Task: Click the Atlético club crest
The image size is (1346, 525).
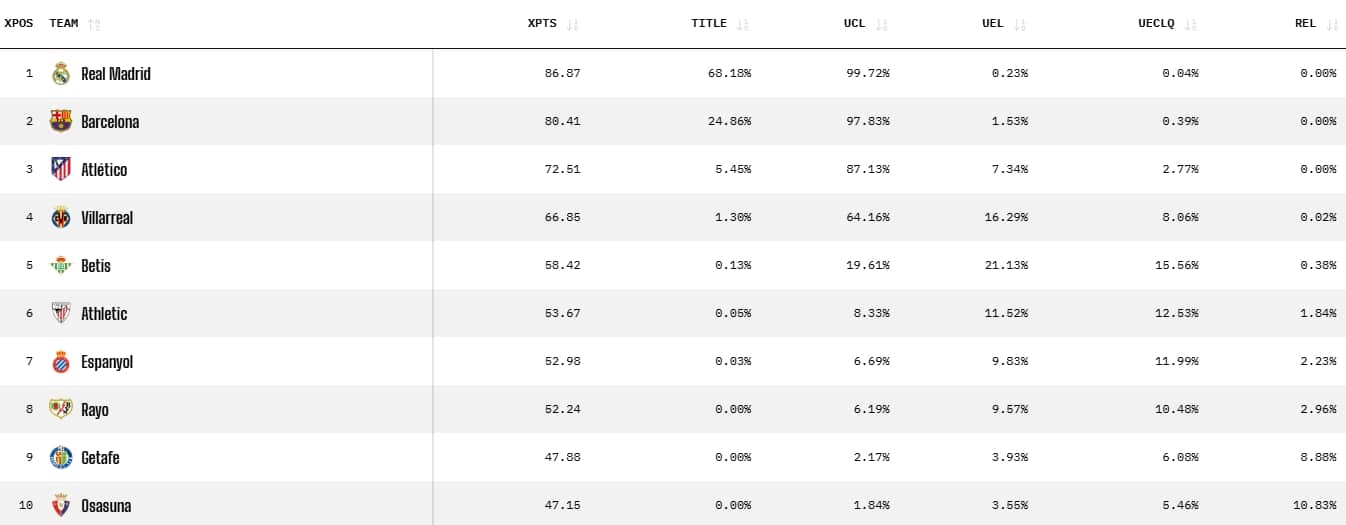Action: point(61,169)
